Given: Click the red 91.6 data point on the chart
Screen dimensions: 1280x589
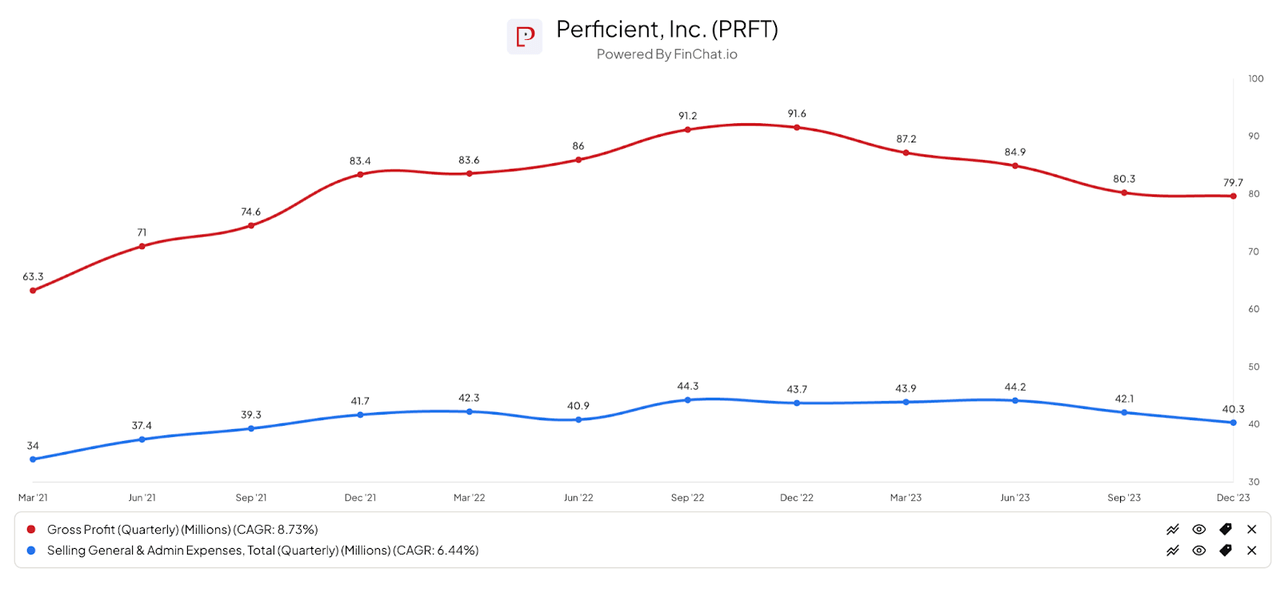Looking at the screenshot, I should pos(797,128).
